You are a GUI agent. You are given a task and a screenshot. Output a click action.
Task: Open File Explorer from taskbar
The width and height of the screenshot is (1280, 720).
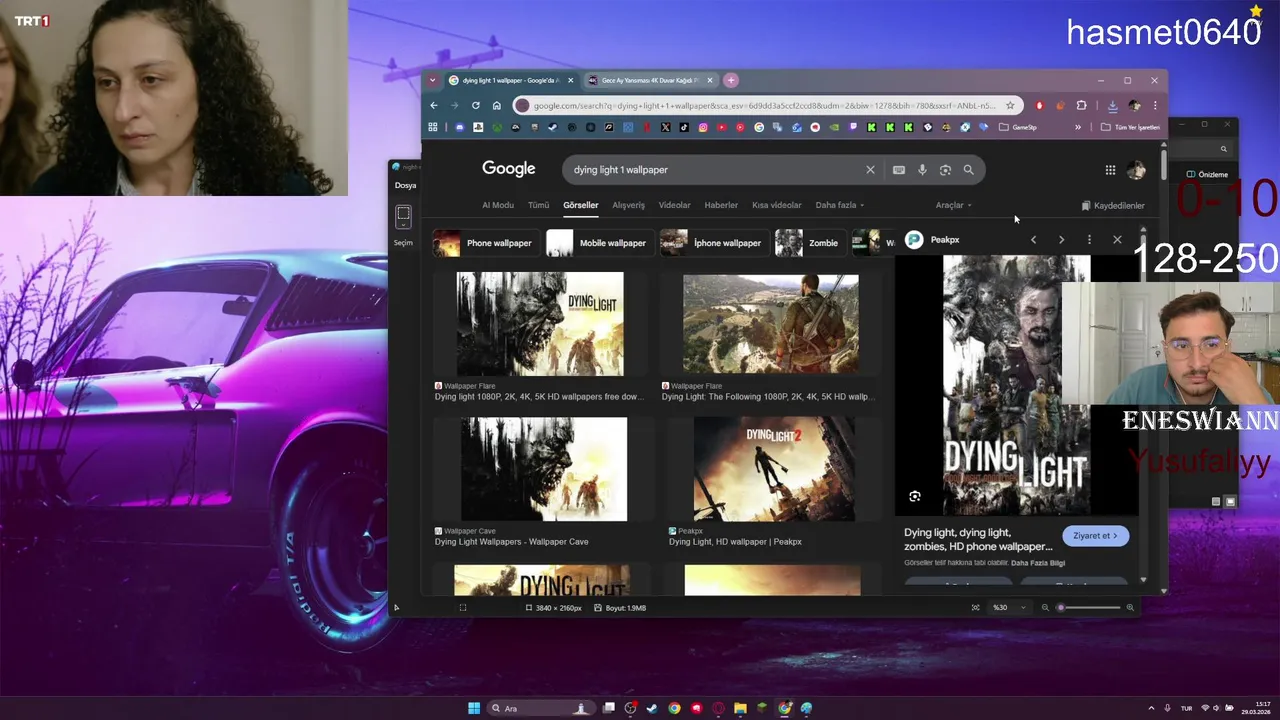click(x=740, y=708)
